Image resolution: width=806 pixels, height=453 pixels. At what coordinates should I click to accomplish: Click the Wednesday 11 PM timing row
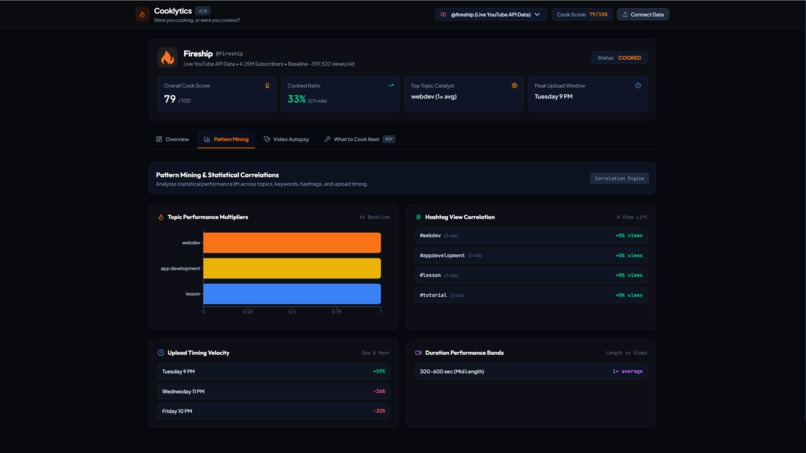click(x=273, y=391)
